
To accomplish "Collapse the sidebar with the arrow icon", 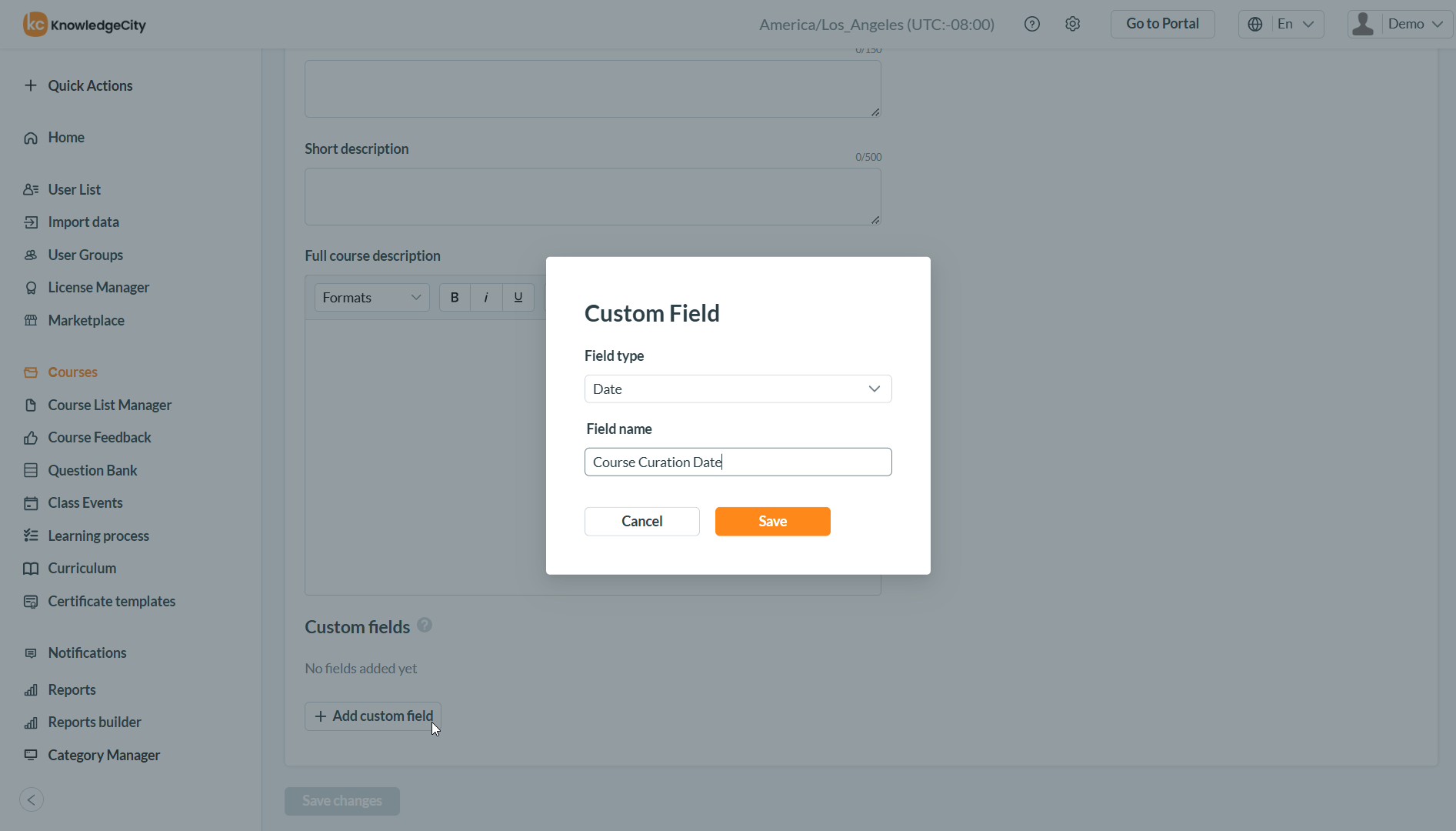I will pos(32,799).
